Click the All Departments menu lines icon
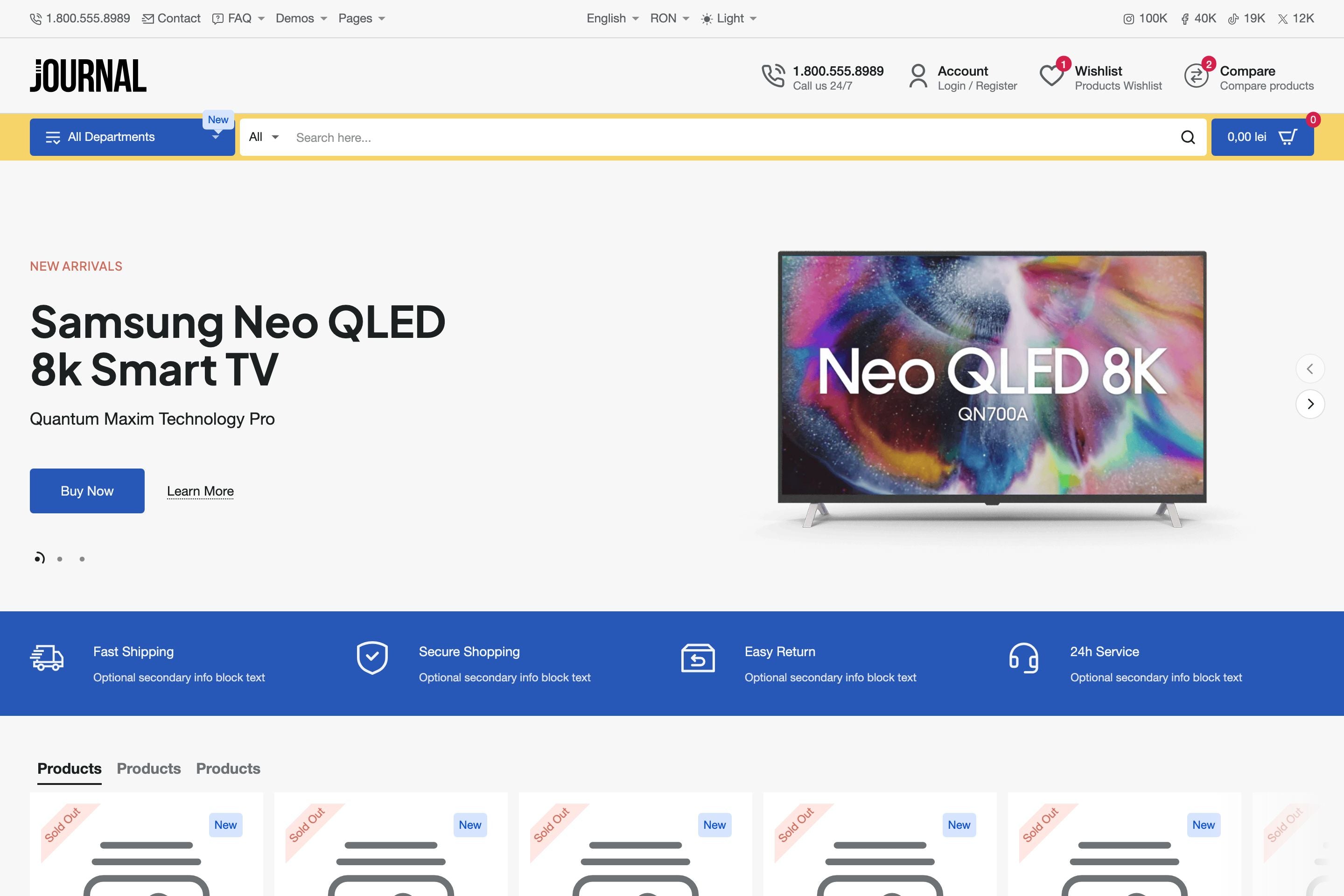Screen dimensions: 1344x896 pyautogui.click(x=53, y=137)
